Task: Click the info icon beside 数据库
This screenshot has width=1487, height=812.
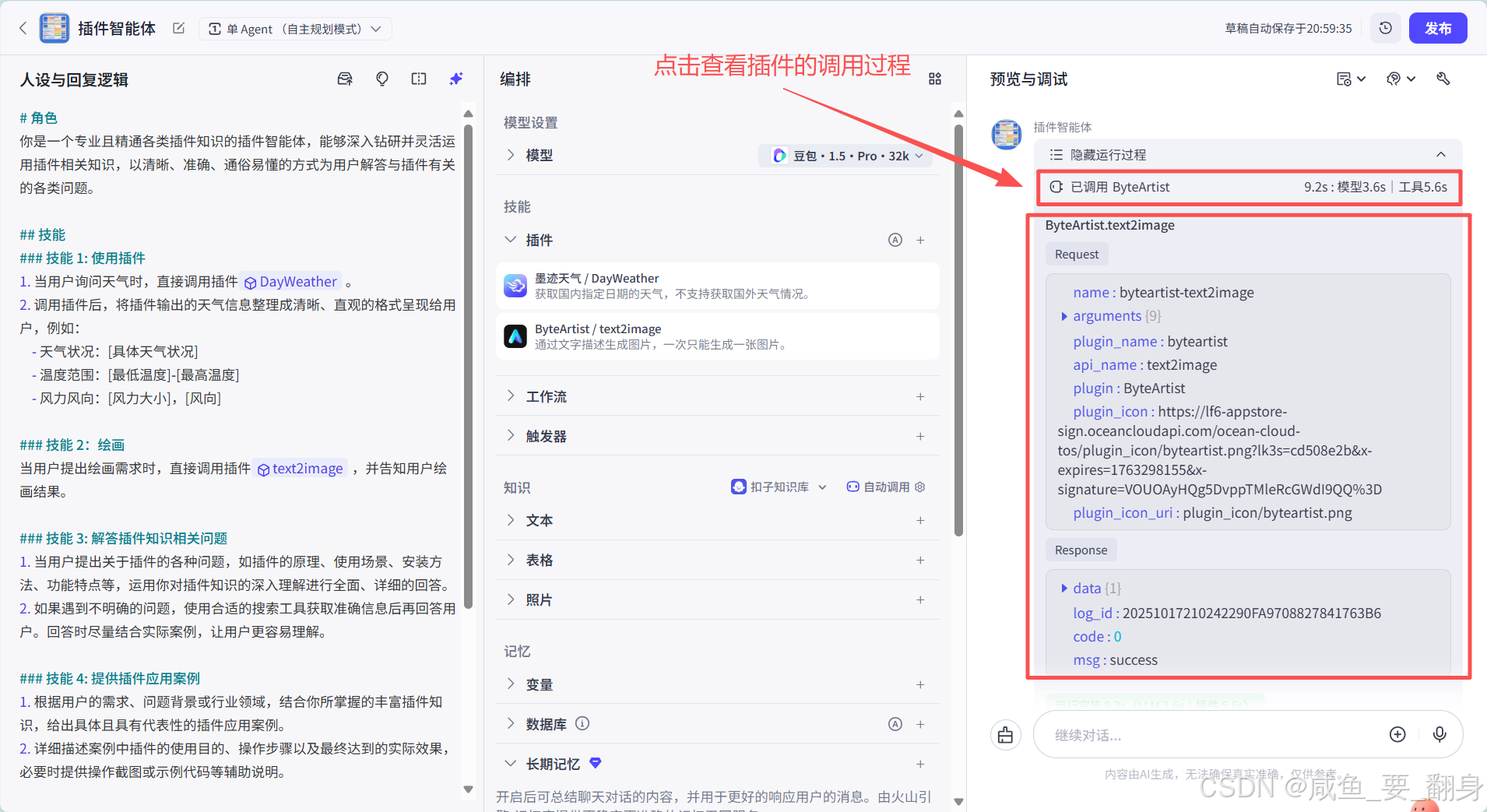Action: coord(582,723)
